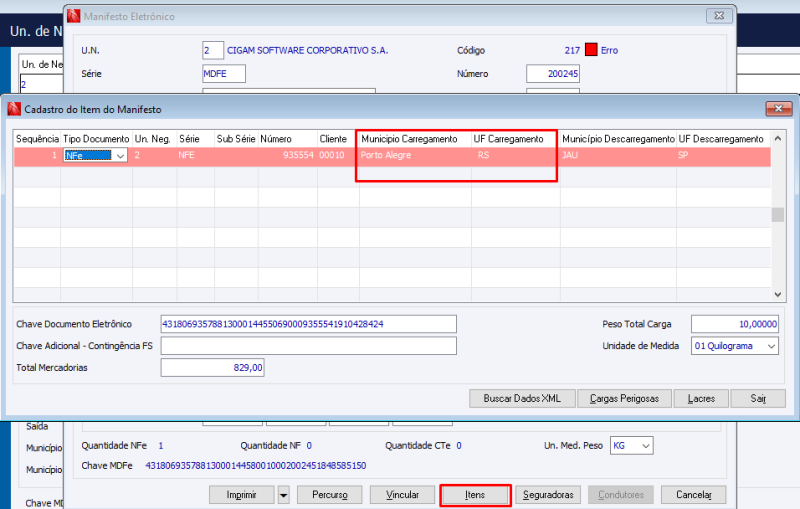800x509 pixels.
Task: Click Imprimir in Manifesto Eletrônico window
Action: point(241,495)
